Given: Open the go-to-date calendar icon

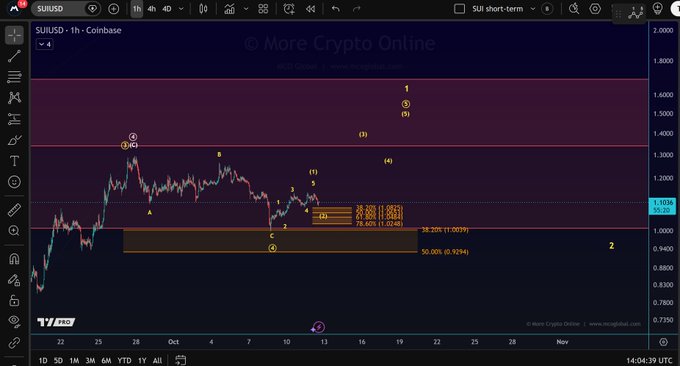Looking at the screenshot, I should (x=181, y=360).
